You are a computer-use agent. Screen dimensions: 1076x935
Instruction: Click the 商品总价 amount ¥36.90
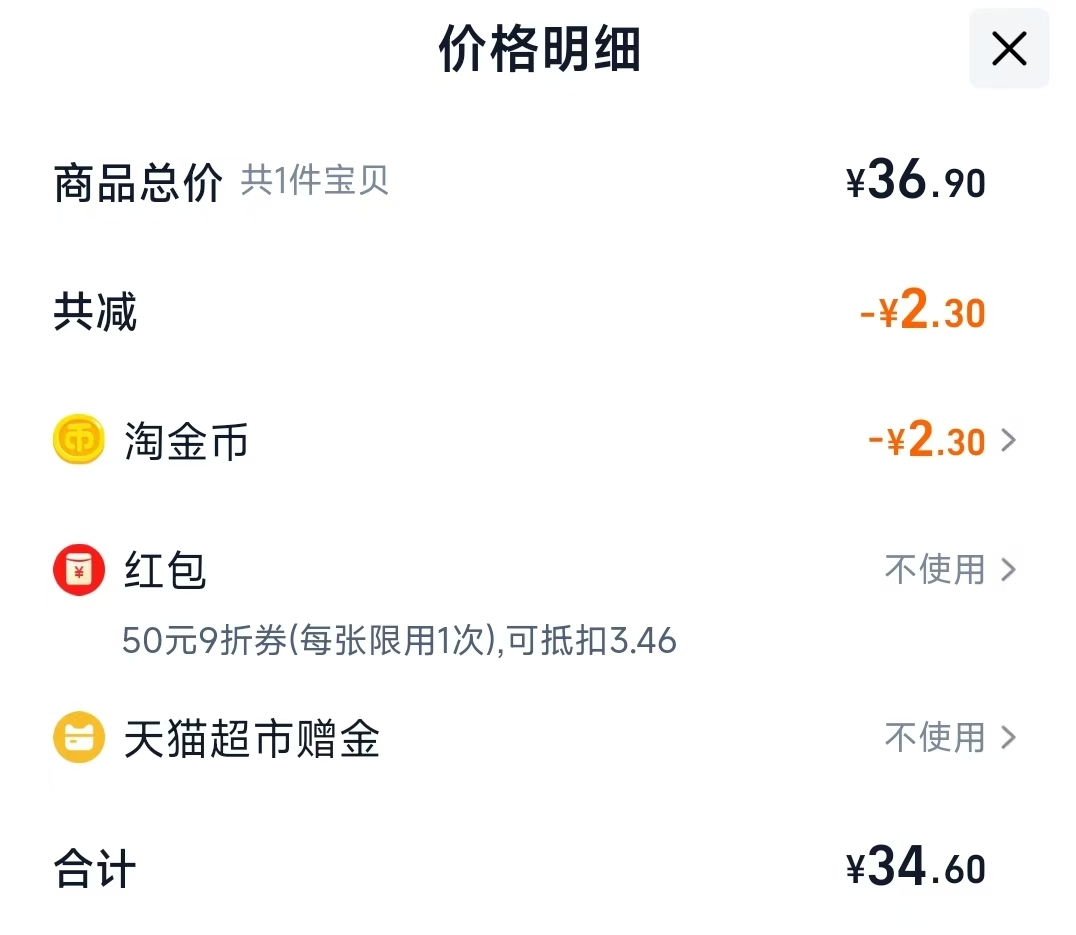913,180
